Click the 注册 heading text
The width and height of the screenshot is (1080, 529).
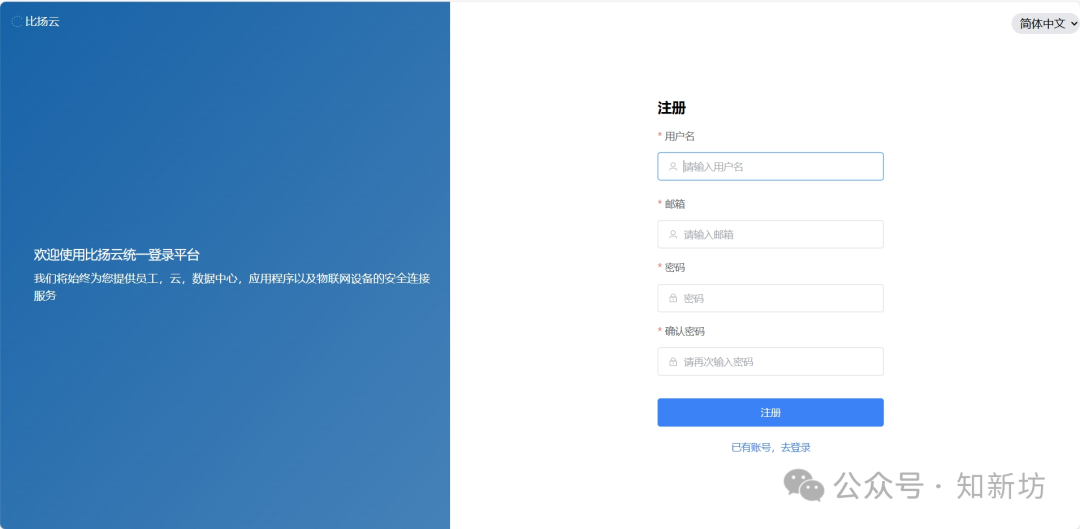672,108
